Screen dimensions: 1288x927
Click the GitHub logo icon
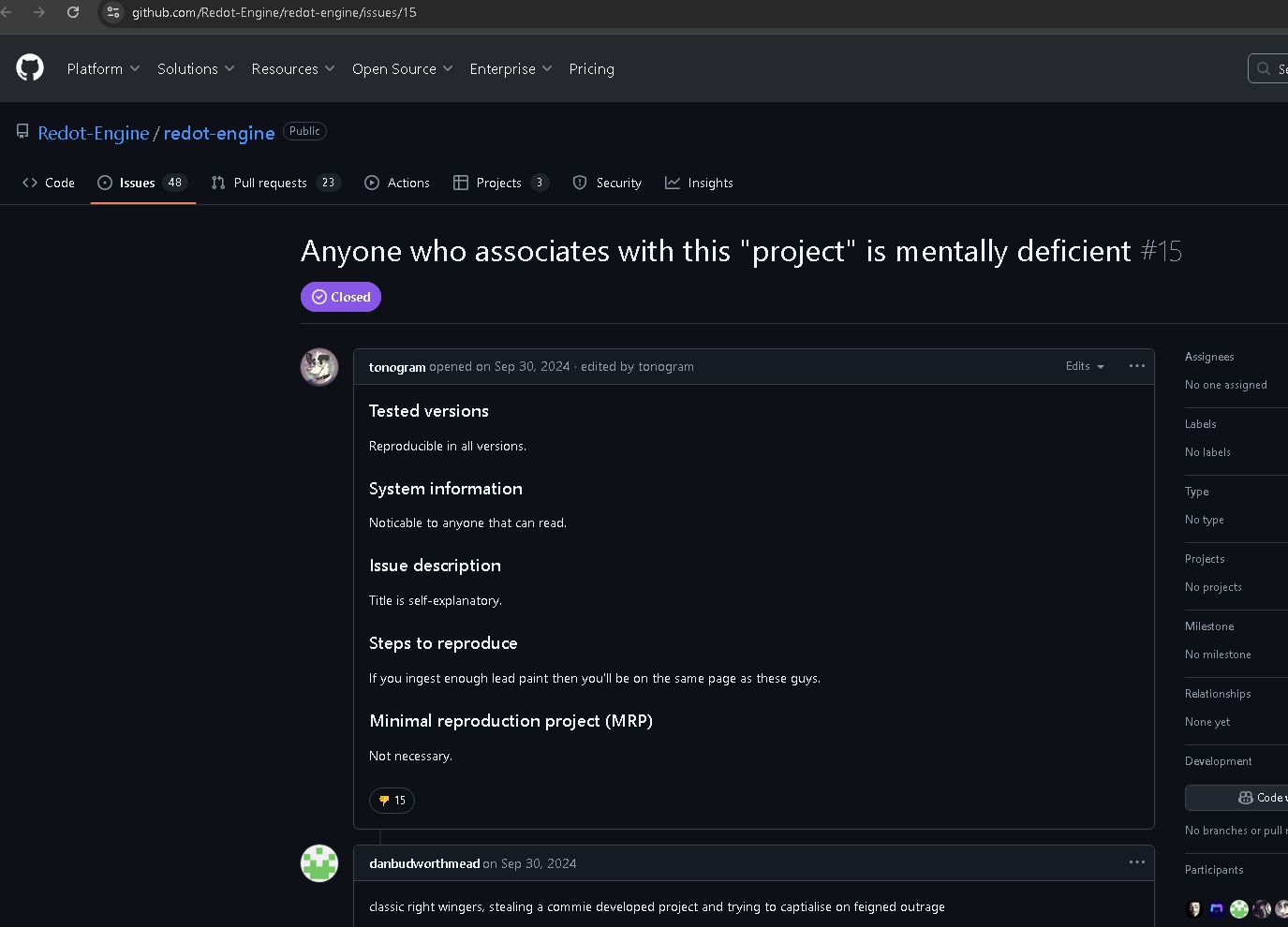click(30, 68)
